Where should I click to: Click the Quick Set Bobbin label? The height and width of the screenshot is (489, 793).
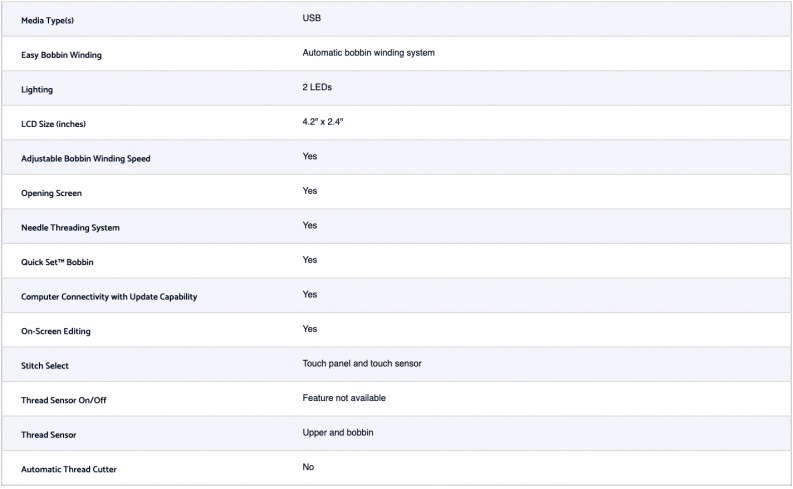57,262
